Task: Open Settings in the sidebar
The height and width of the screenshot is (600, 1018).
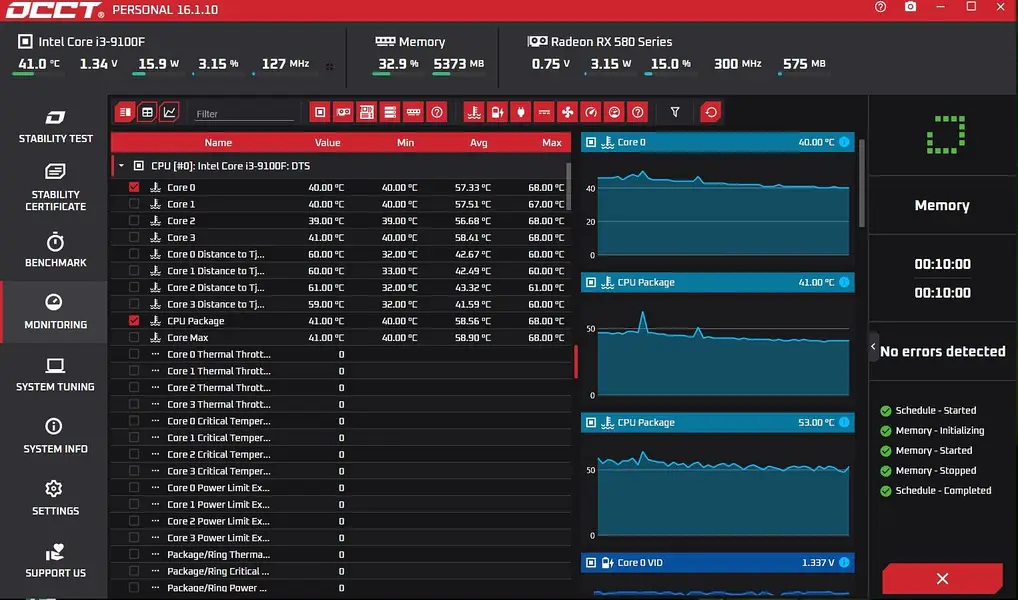Action: pyautogui.click(x=55, y=498)
